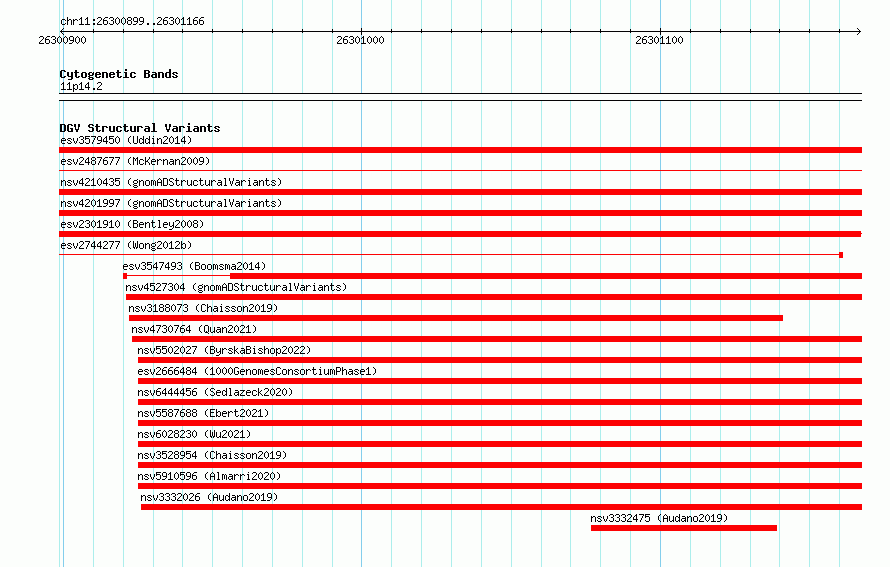Click the 26301000 ruler label
The image size is (890, 567).
[x=360, y=40]
